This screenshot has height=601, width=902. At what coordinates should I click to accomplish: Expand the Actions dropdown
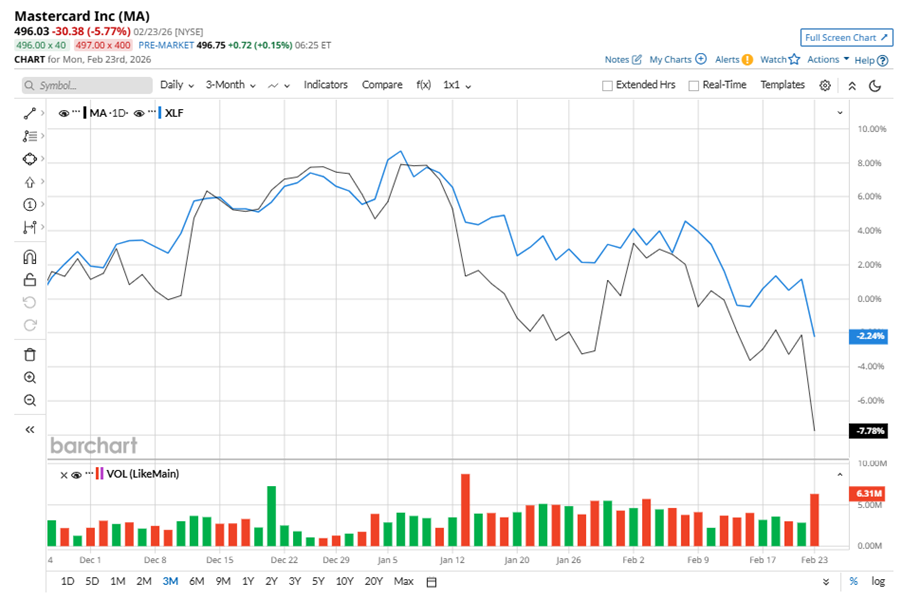[828, 59]
